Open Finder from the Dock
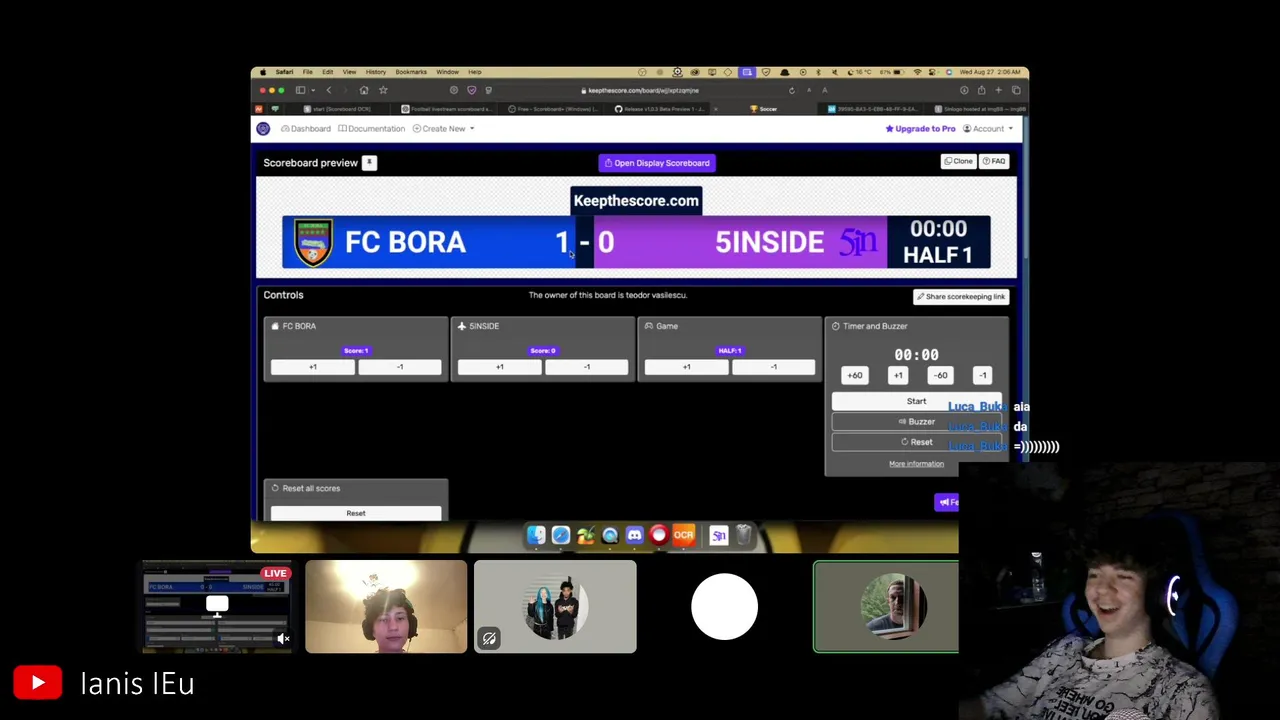This screenshot has height=720, width=1280. pyautogui.click(x=536, y=535)
